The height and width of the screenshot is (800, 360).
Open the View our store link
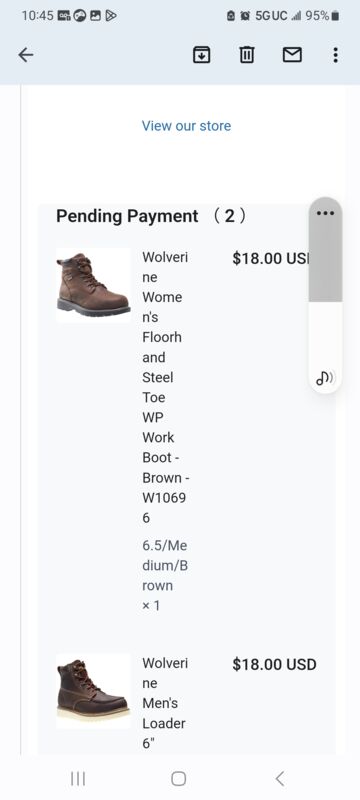tap(186, 126)
